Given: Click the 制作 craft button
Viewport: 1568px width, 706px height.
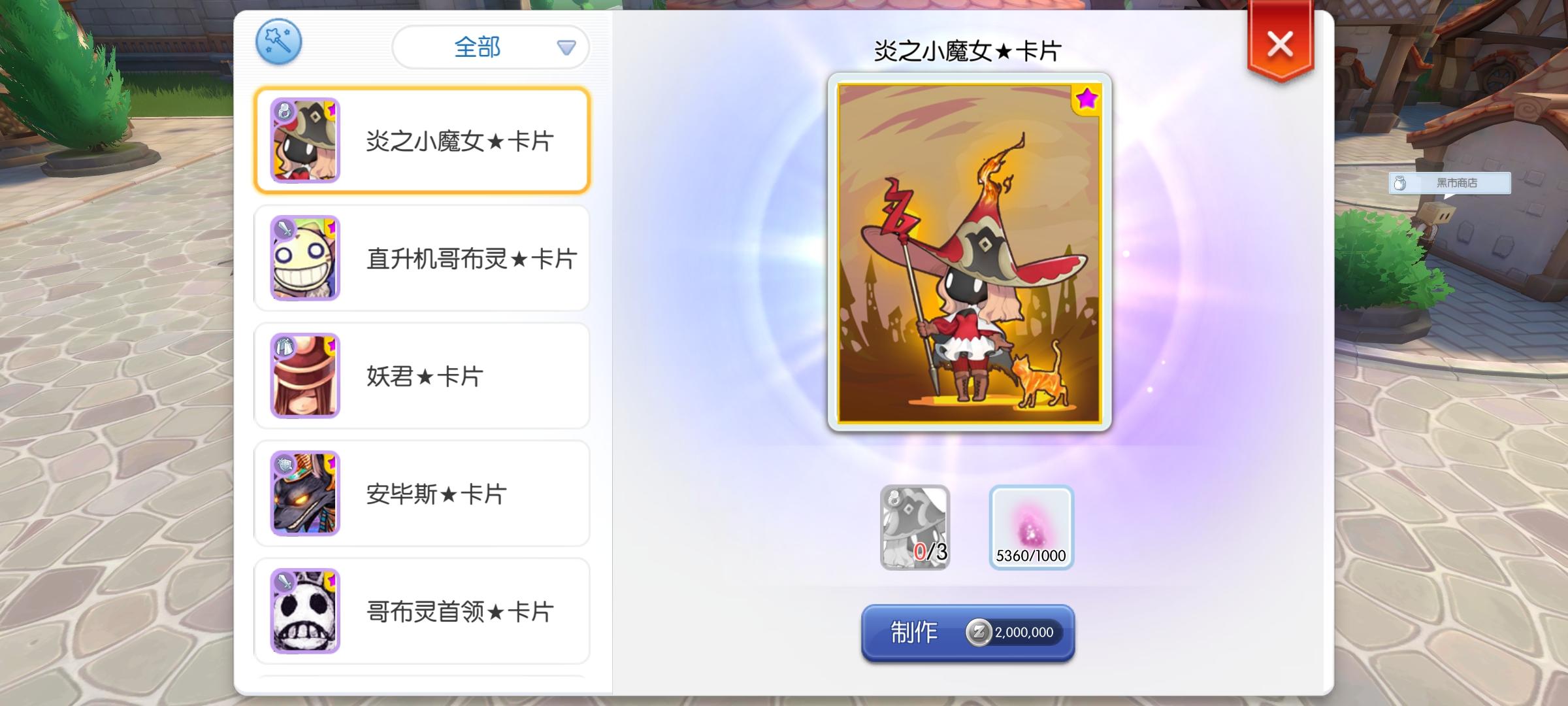Looking at the screenshot, I should [968, 633].
